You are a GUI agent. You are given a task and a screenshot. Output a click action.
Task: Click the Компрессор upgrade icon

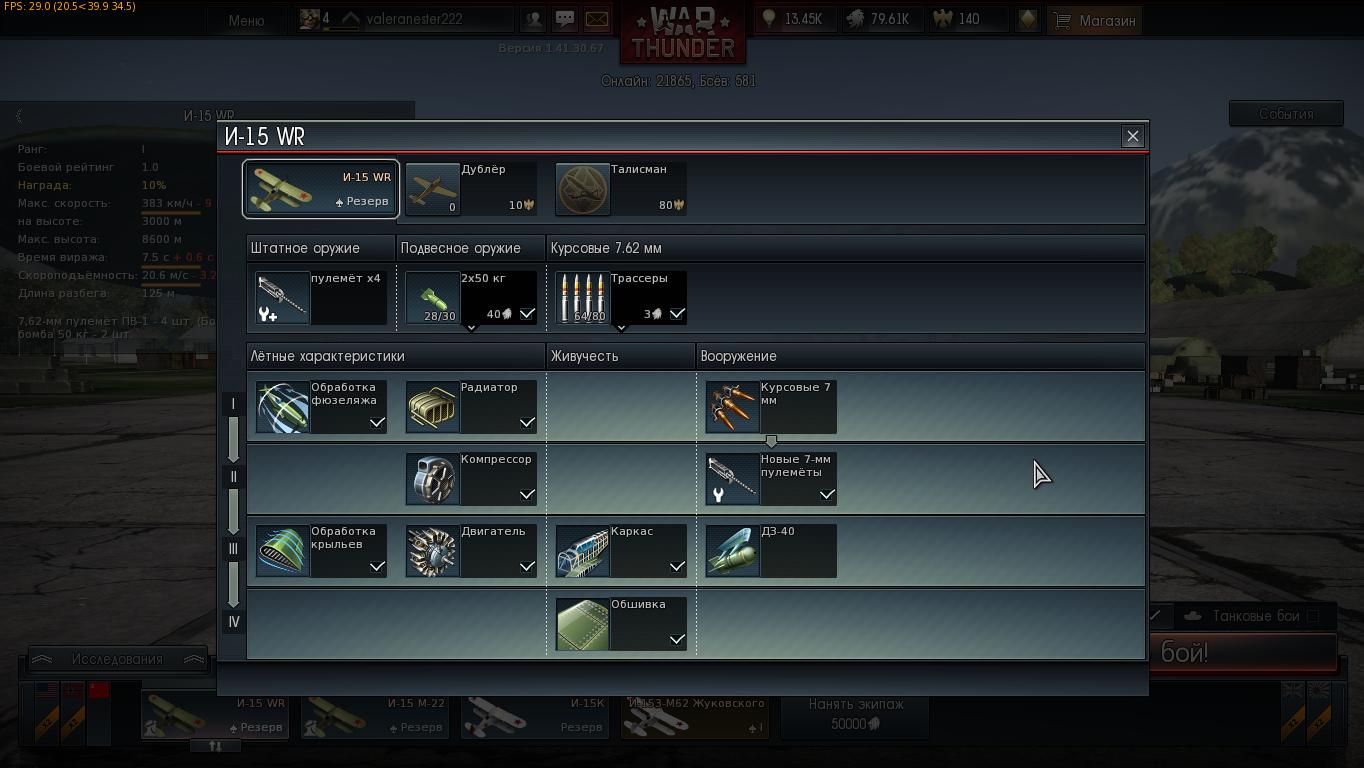[x=432, y=479]
